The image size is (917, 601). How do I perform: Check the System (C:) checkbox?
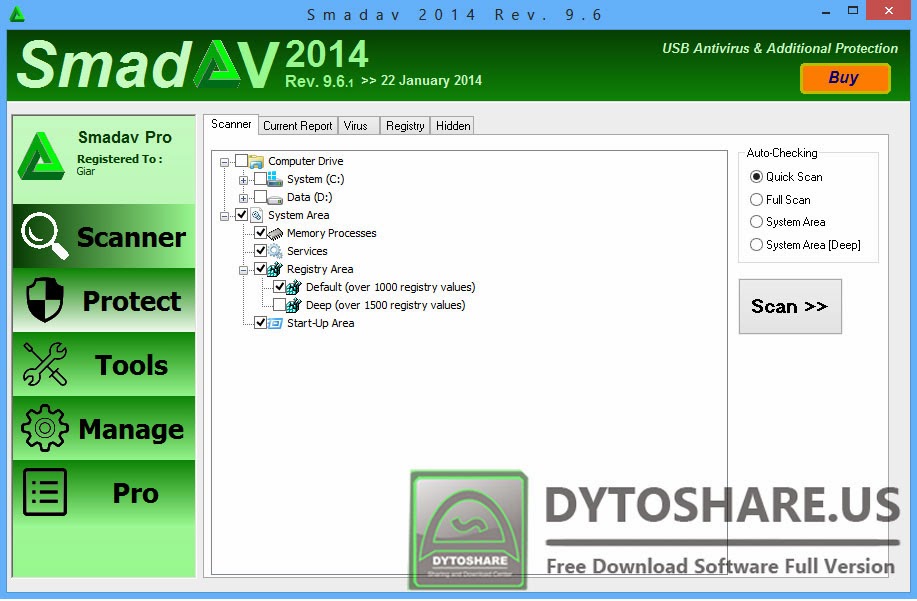[260, 179]
